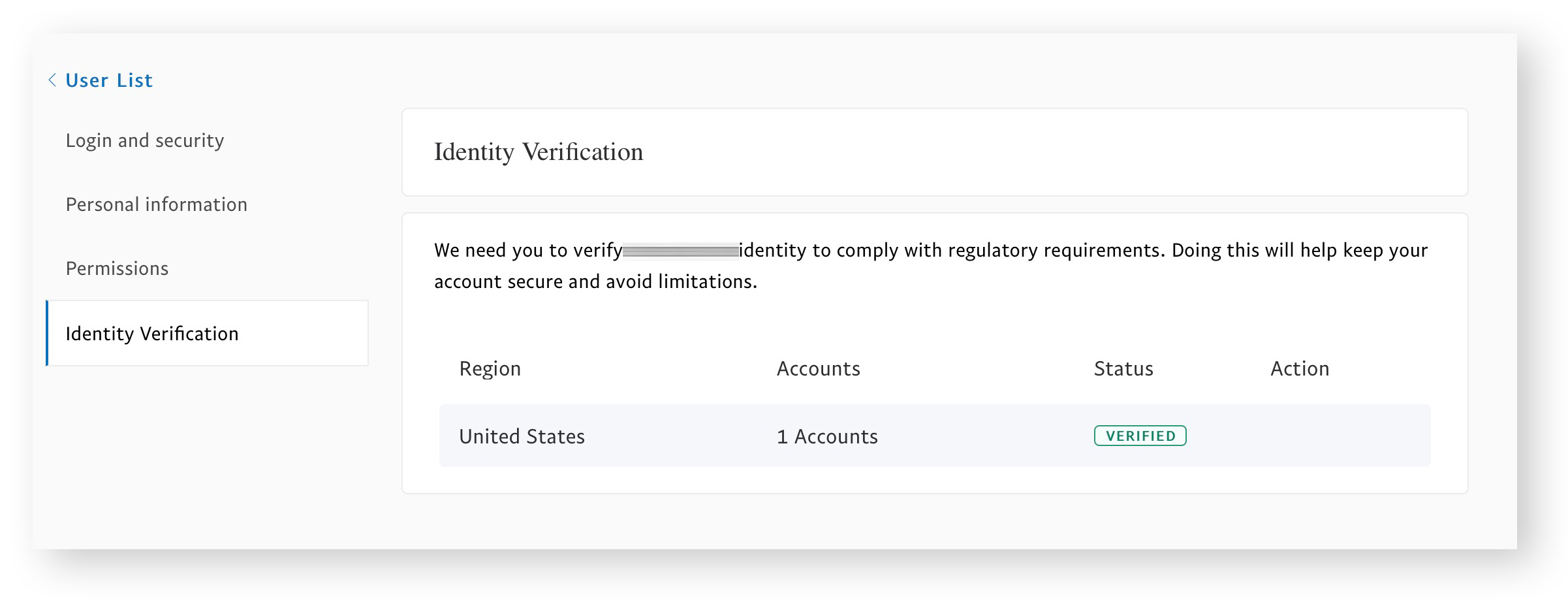Image resolution: width=1568 pixels, height=608 pixels.
Task: Click the Action cell of the United States row
Action: (x=1300, y=436)
